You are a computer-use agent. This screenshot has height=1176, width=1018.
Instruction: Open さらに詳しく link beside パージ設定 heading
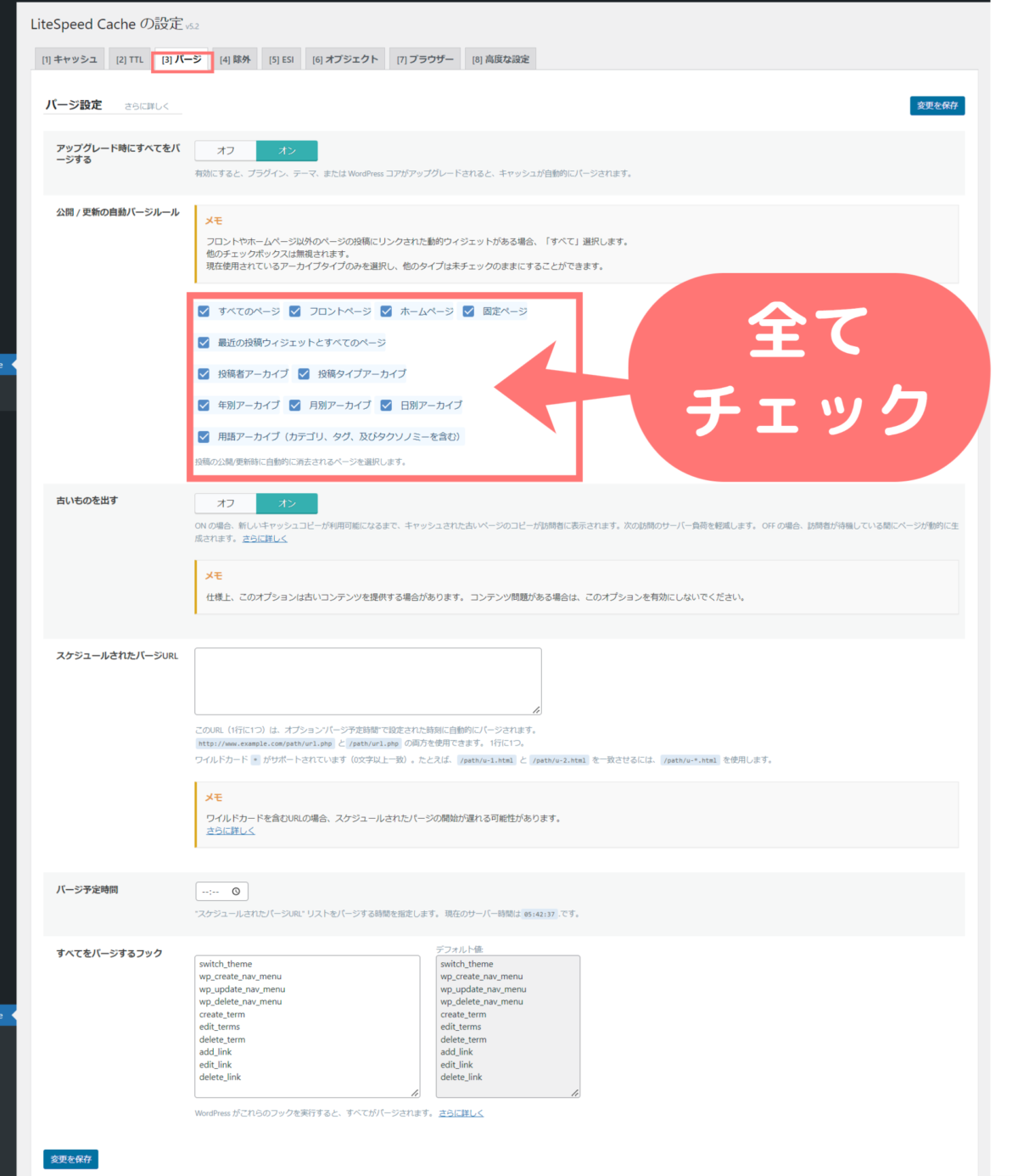pyautogui.click(x=145, y=105)
